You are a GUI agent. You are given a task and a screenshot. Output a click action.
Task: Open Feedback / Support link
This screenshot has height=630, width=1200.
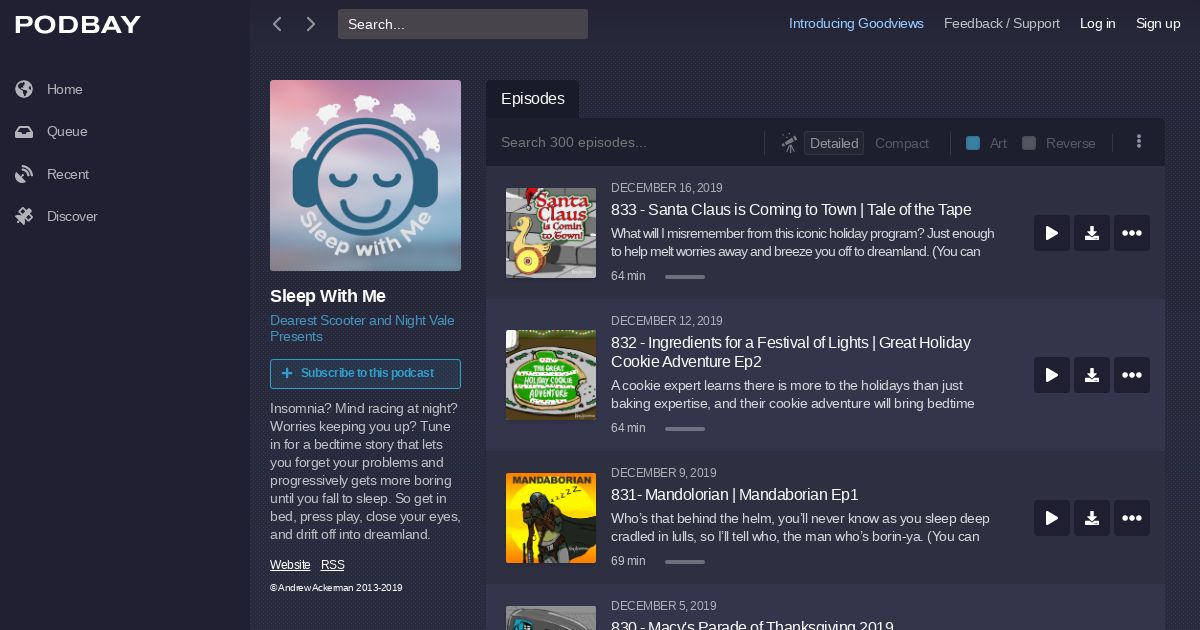[1002, 23]
